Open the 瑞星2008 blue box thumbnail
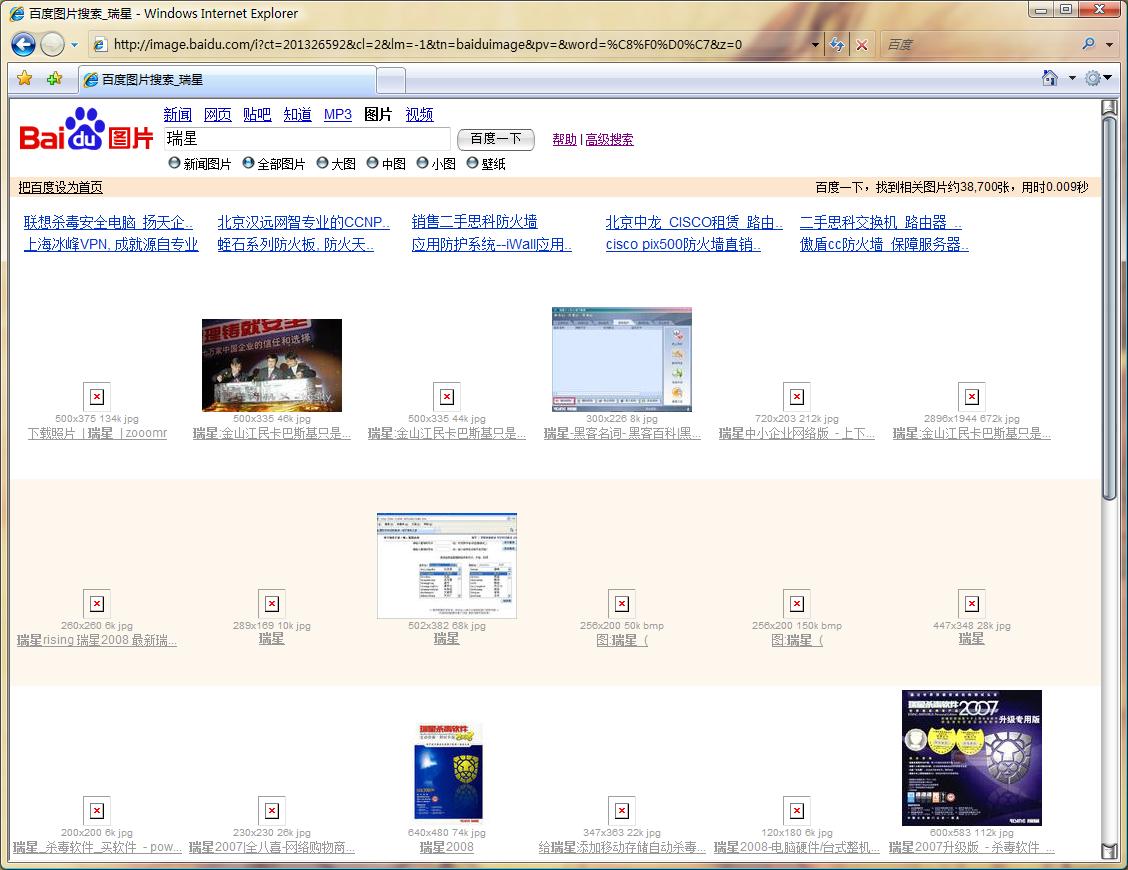The image size is (1128, 870). (x=447, y=774)
